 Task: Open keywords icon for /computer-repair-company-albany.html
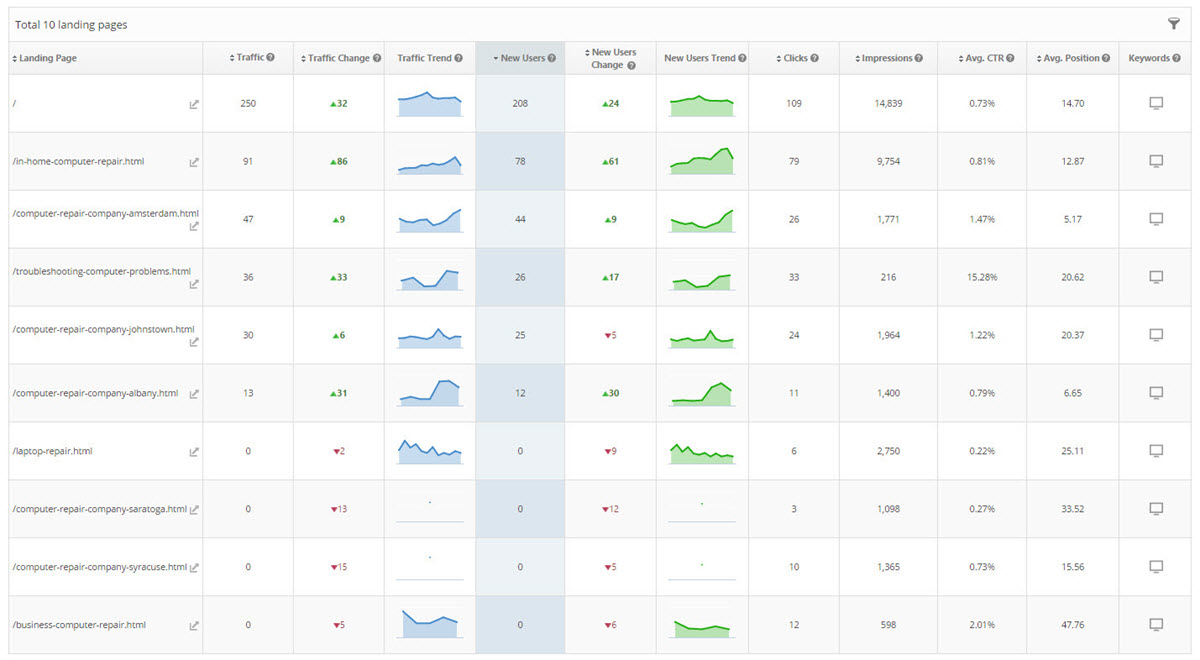click(x=1156, y=393)
